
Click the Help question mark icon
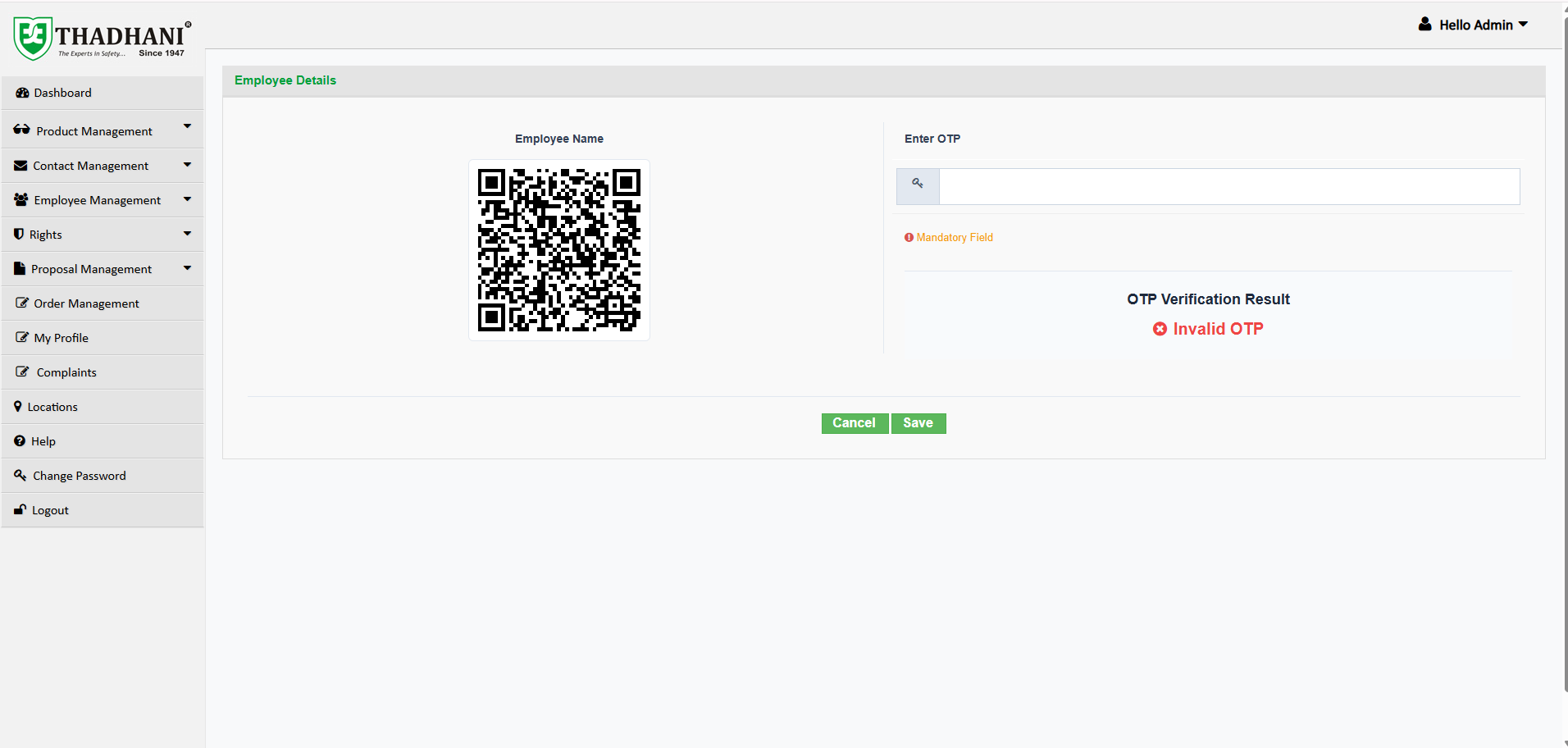(x=20, y=440)
